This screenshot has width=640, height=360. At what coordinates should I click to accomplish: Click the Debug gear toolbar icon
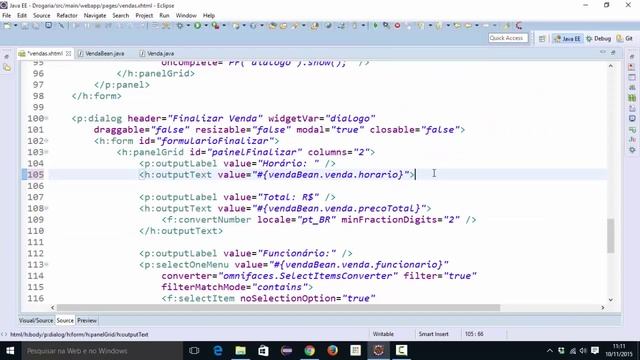click(x=180, y=26)
